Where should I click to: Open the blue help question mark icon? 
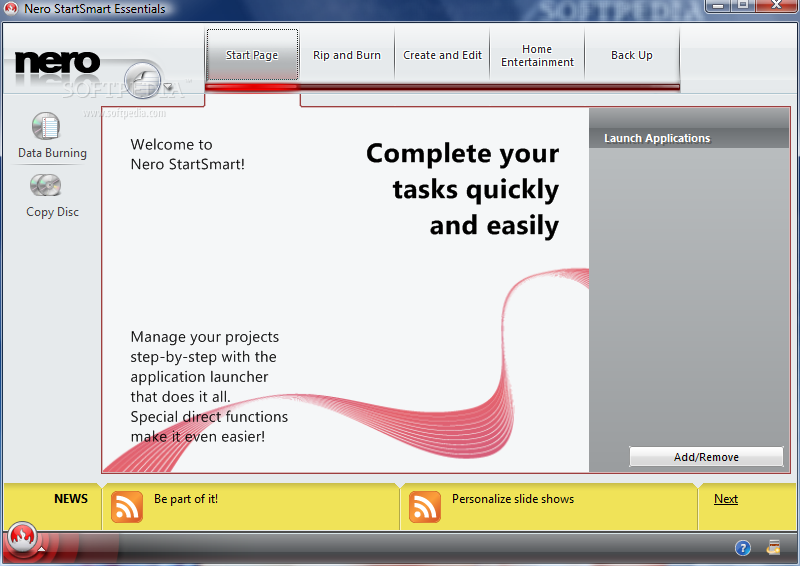742,548
